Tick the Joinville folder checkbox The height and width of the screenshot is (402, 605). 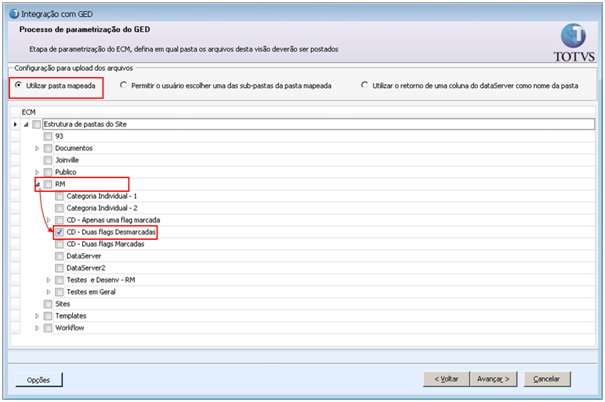48,160
